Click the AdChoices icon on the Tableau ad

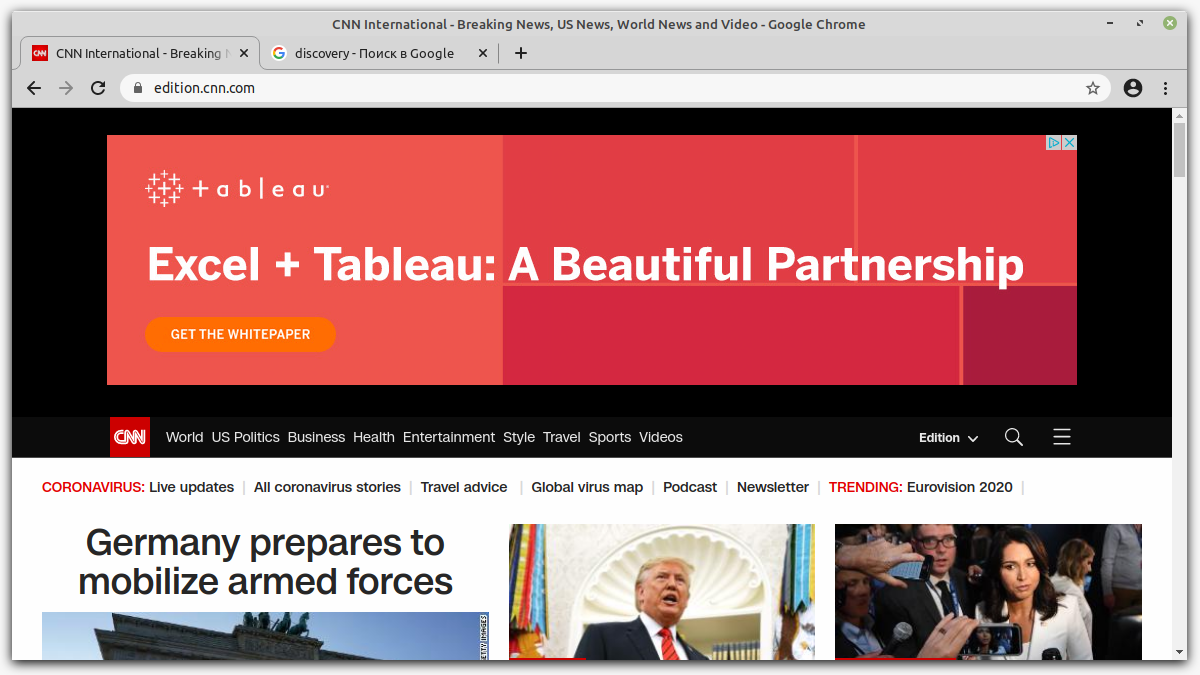pos(1054,143)
